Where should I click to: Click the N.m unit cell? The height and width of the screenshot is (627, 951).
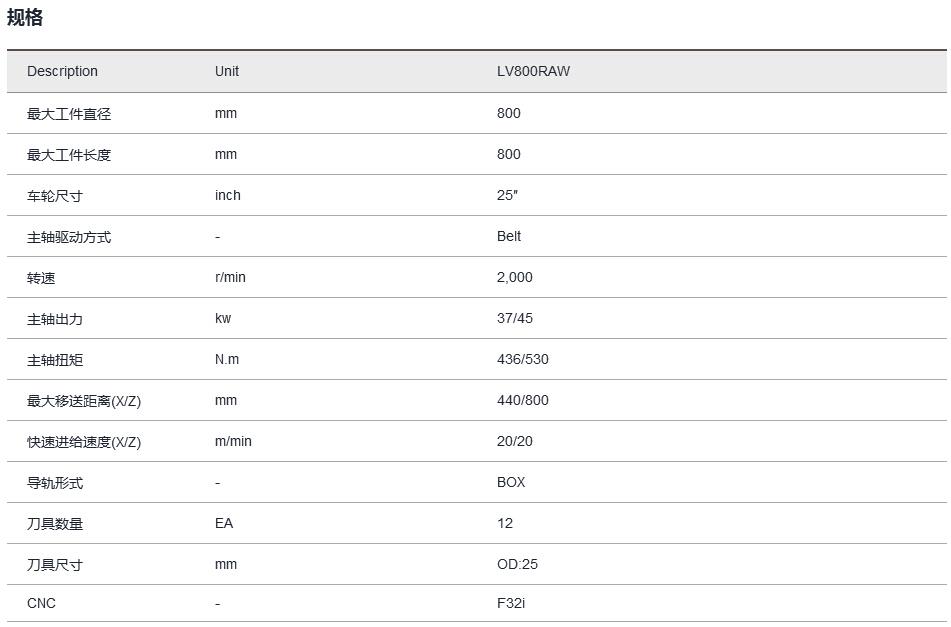pyautogui.click(x=227, y=359)
